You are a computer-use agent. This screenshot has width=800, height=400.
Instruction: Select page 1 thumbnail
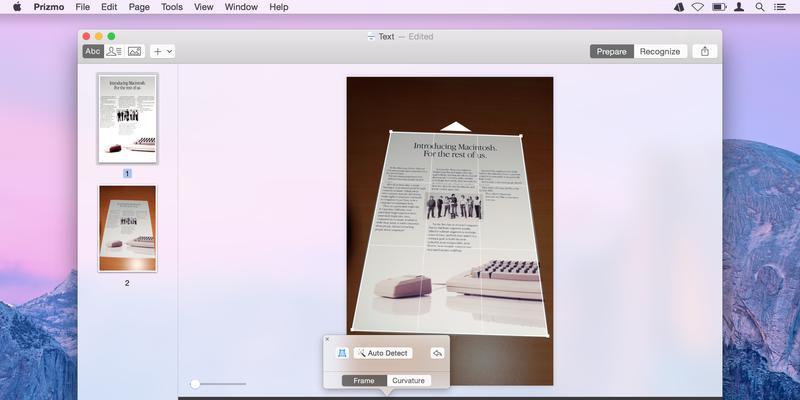pos(128,118)
